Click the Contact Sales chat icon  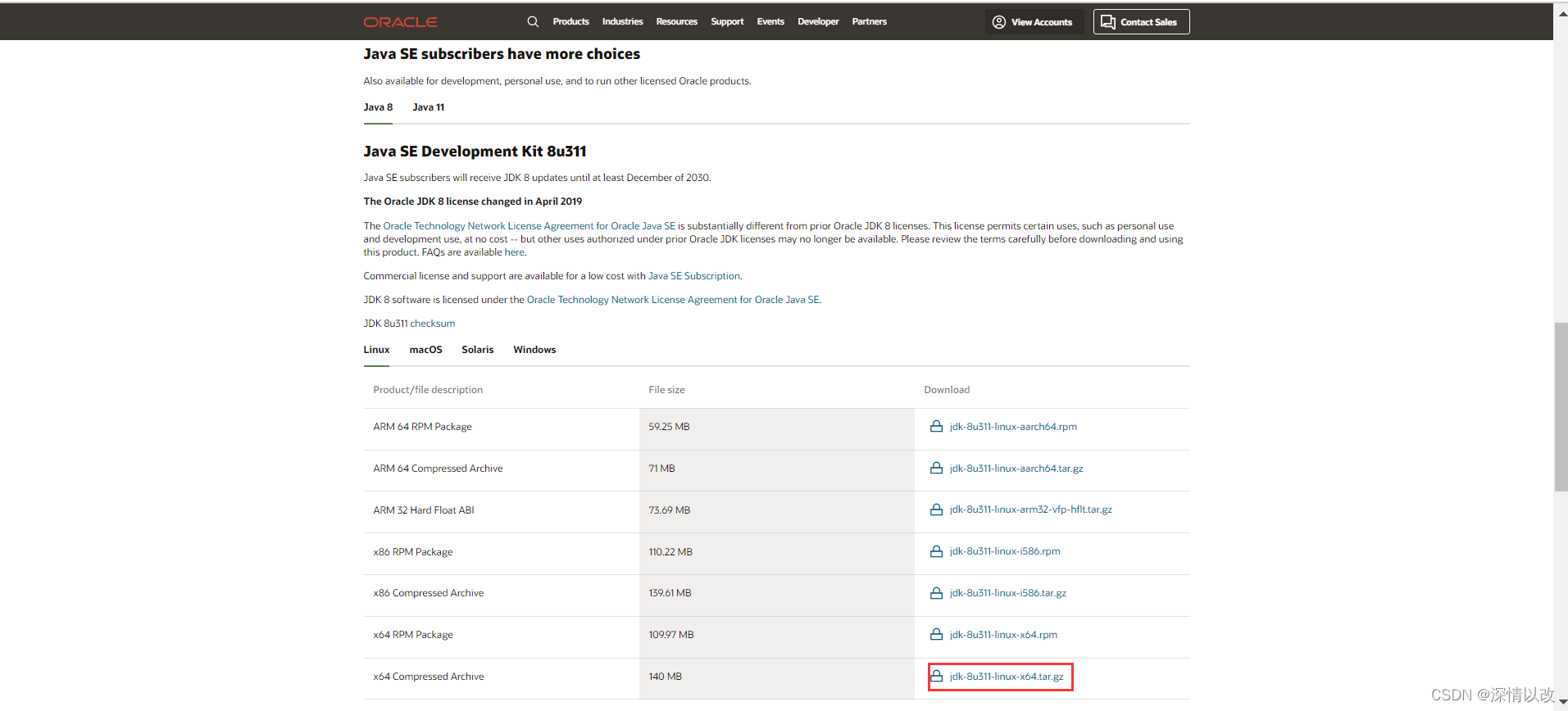(x=1107, y=22)
